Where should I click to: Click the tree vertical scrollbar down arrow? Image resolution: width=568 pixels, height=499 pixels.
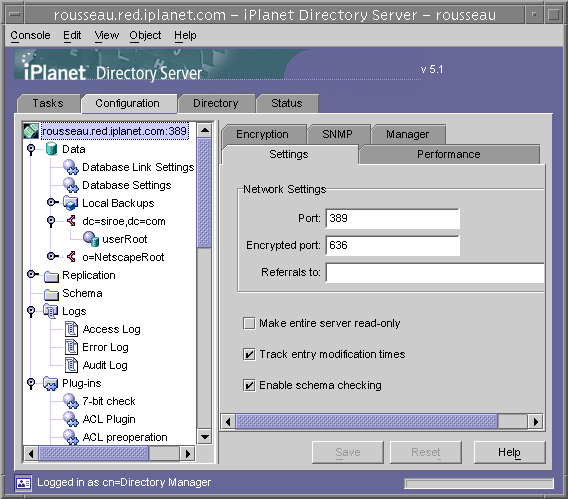[205, 437]
